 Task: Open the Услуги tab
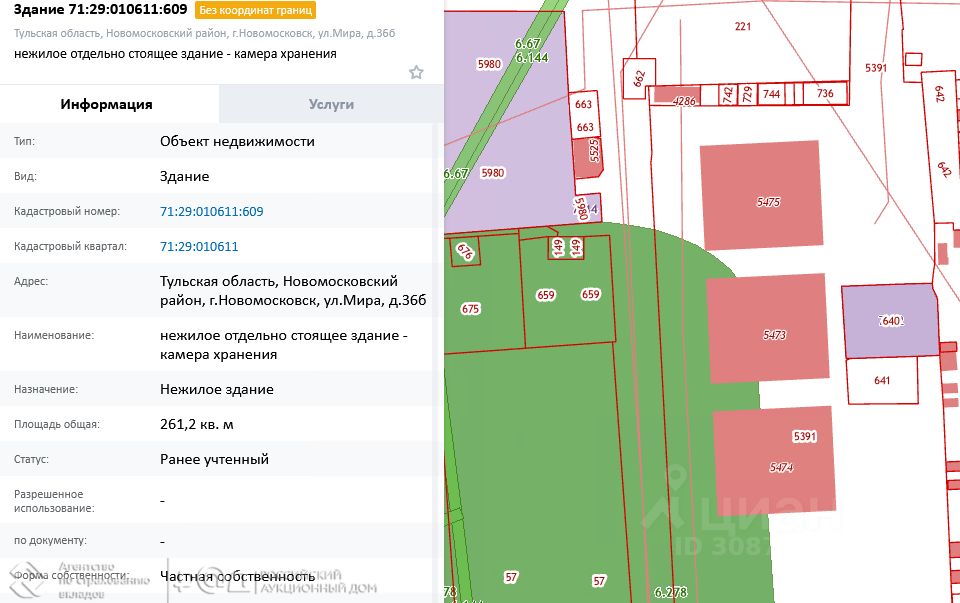click(x=331, y=104)
